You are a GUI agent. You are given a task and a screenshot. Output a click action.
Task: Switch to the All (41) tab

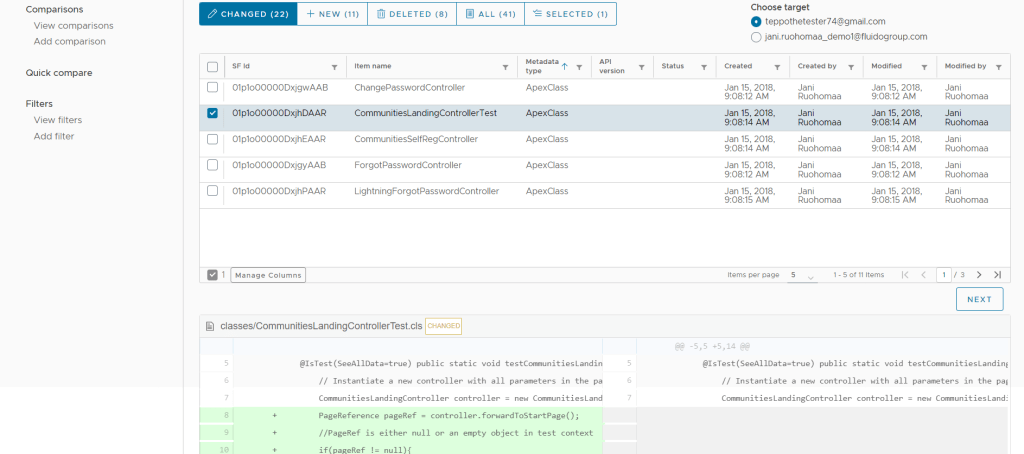click(490, 14)
